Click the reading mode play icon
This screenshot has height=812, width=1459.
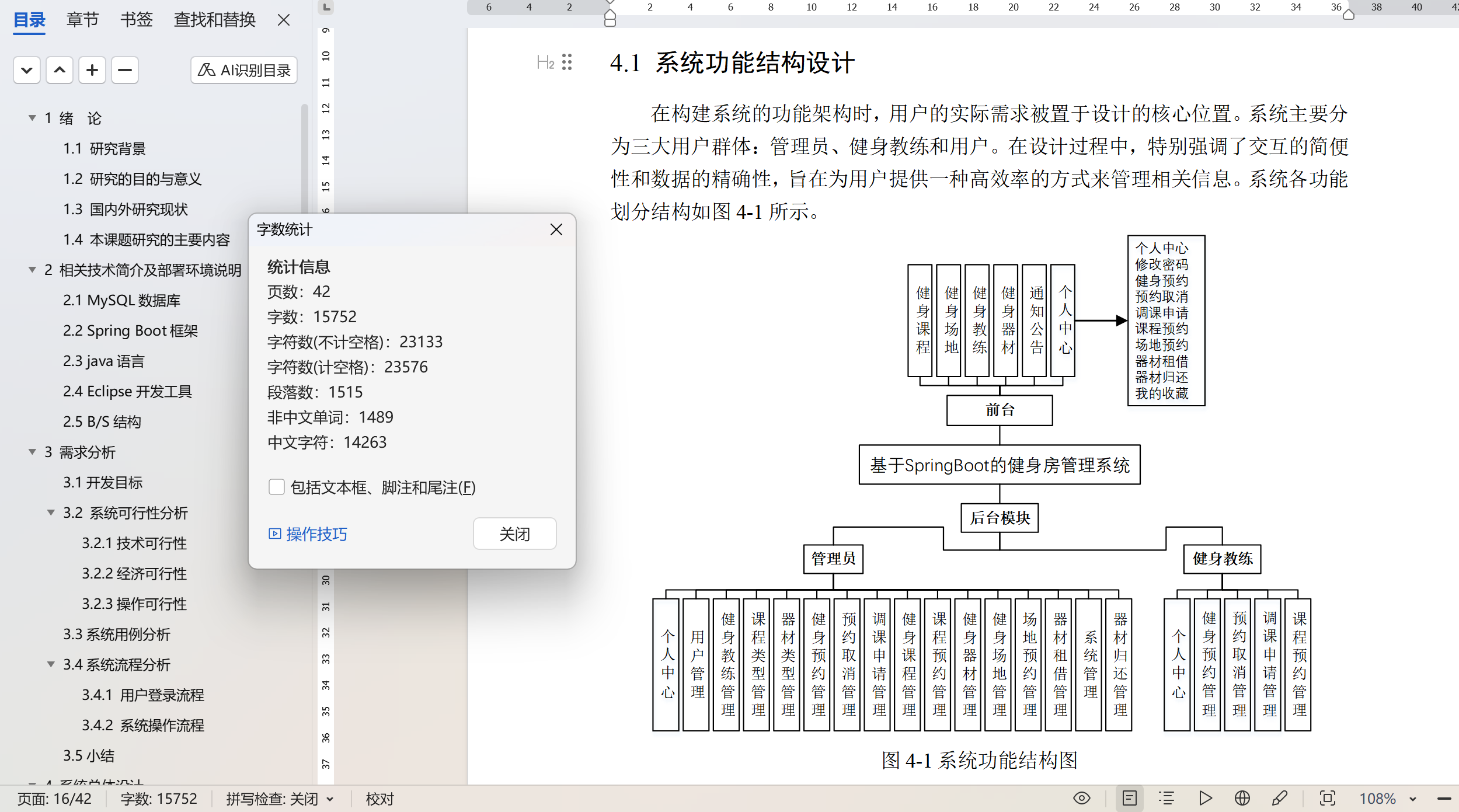click(1205, 798)
